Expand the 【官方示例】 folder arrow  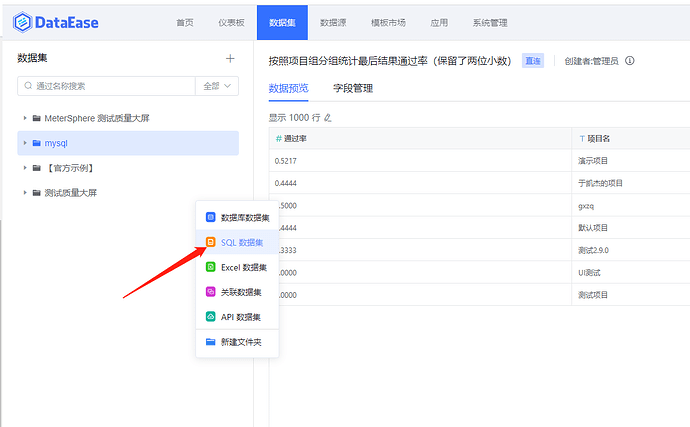[x=25, y=168]
